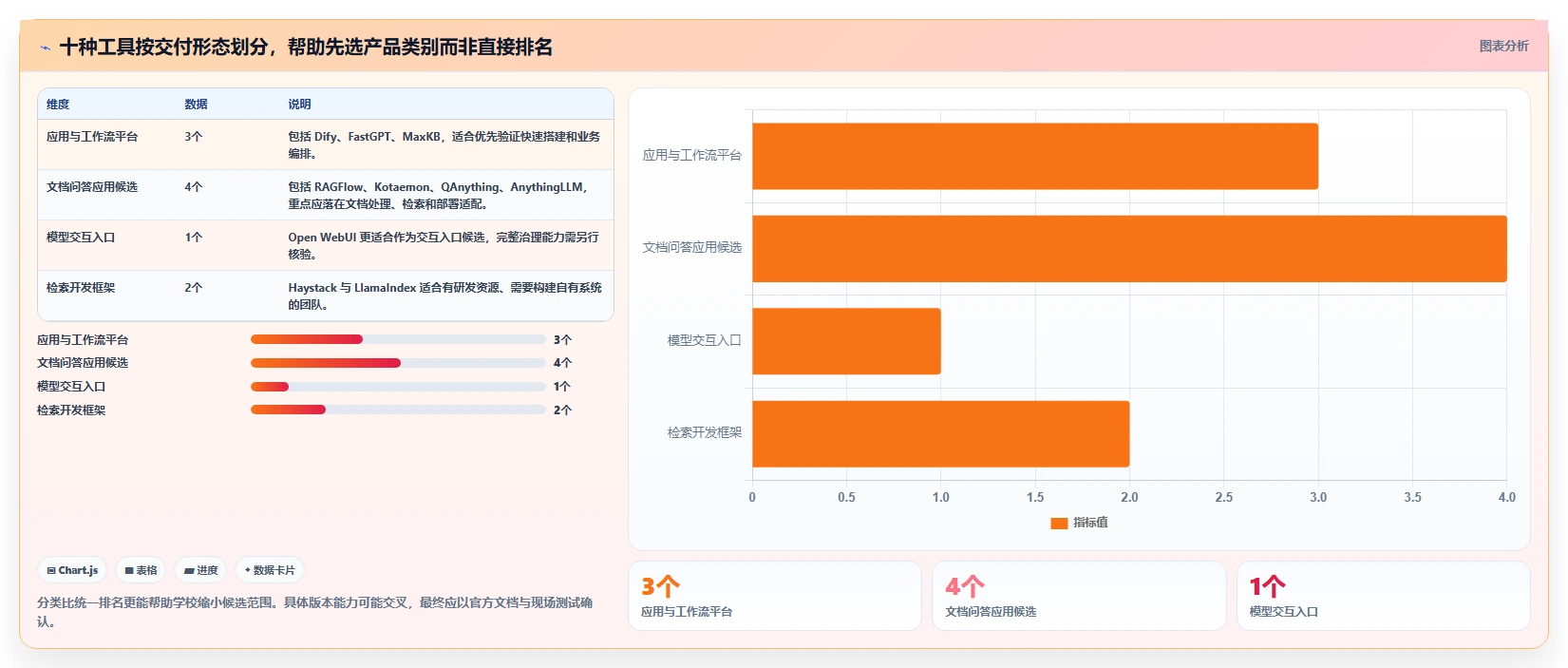This screenshot has height=668, width=1568.
Task: Click the 文档问答应用候选 chart bar
Action: 1129,249
